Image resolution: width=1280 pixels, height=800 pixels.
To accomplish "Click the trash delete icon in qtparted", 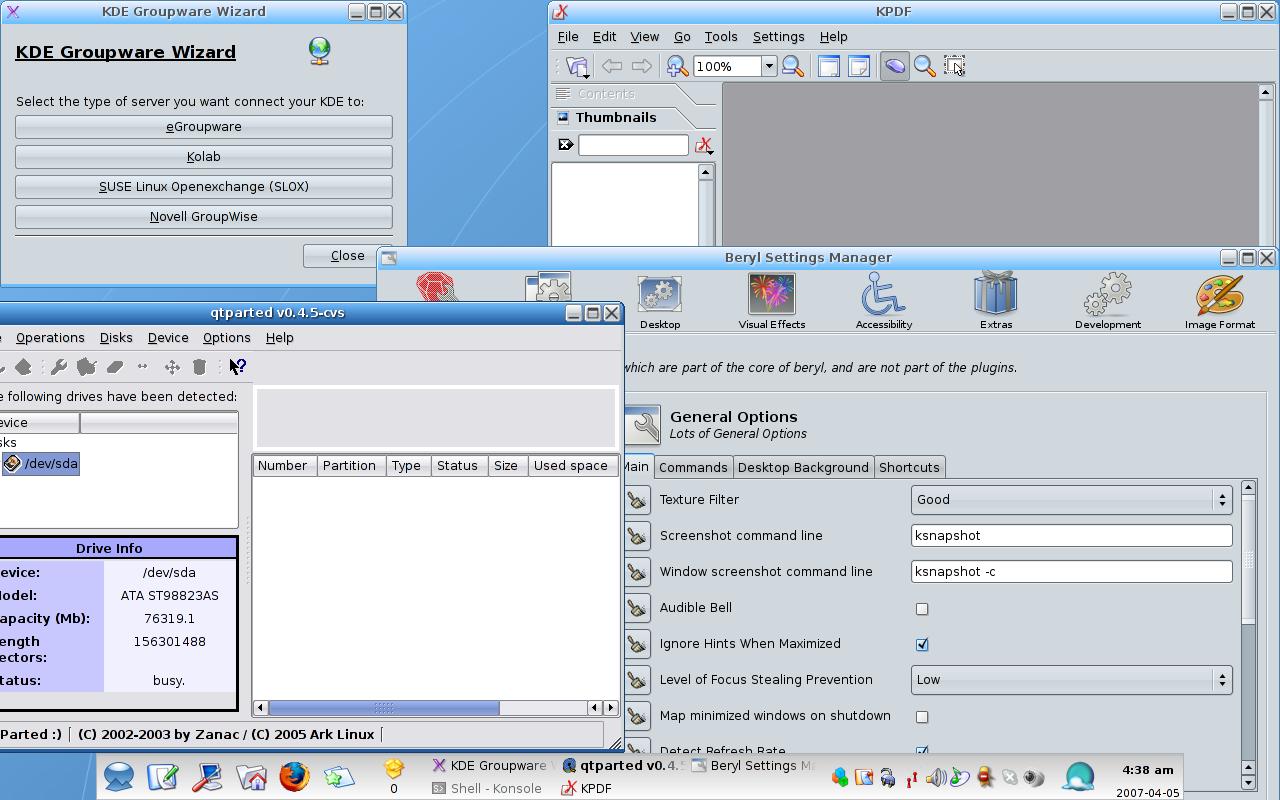I will pyautogui.click(x=199, y=367).
